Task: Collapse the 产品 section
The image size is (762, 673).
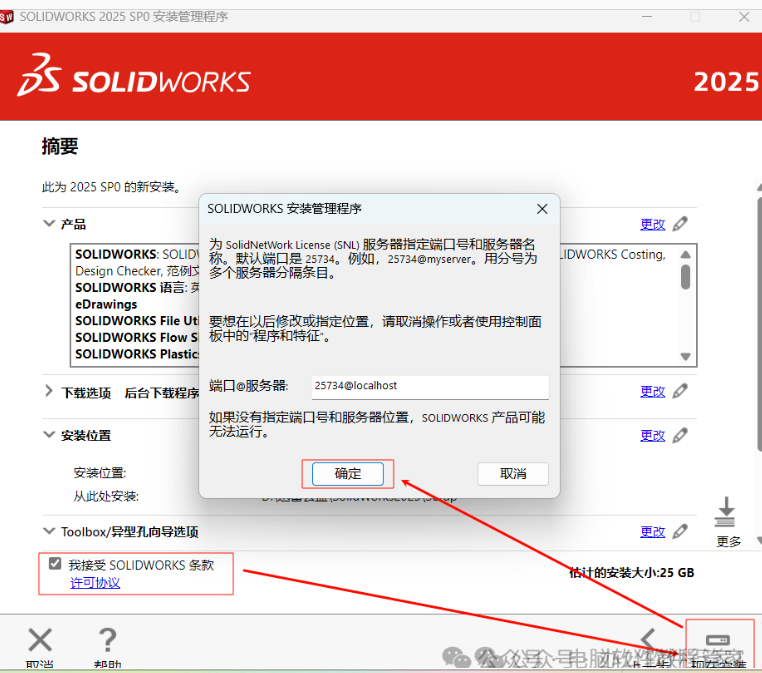Action: pos(49,224)
